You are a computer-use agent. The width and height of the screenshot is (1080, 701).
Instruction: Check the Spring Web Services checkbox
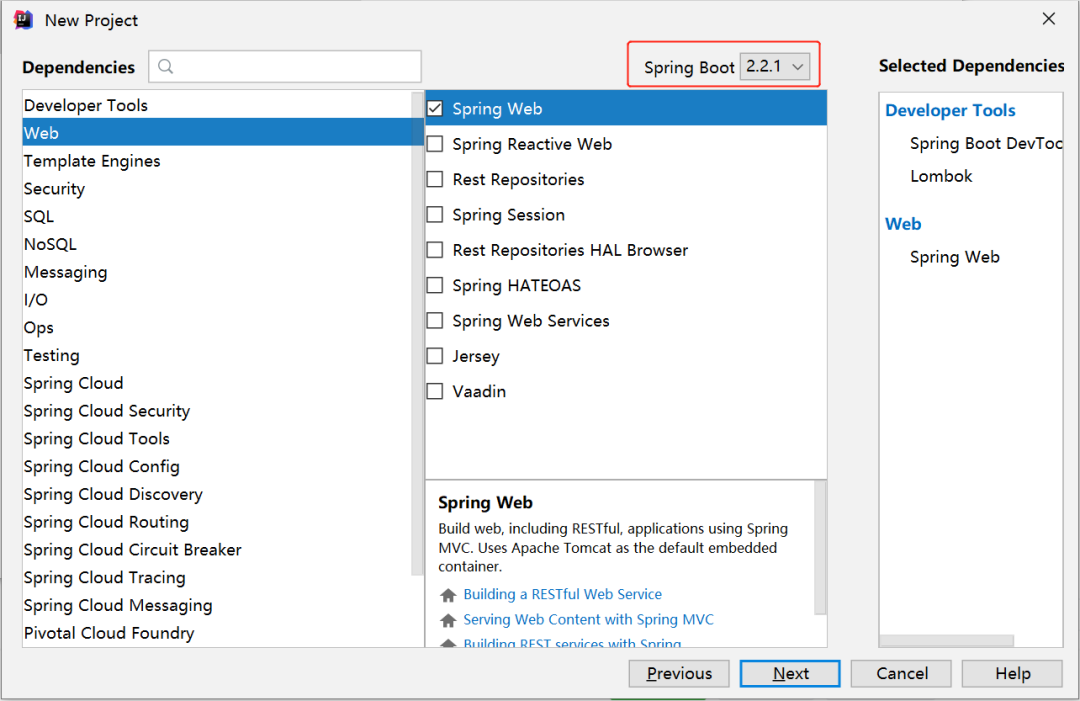coord(435,321)
